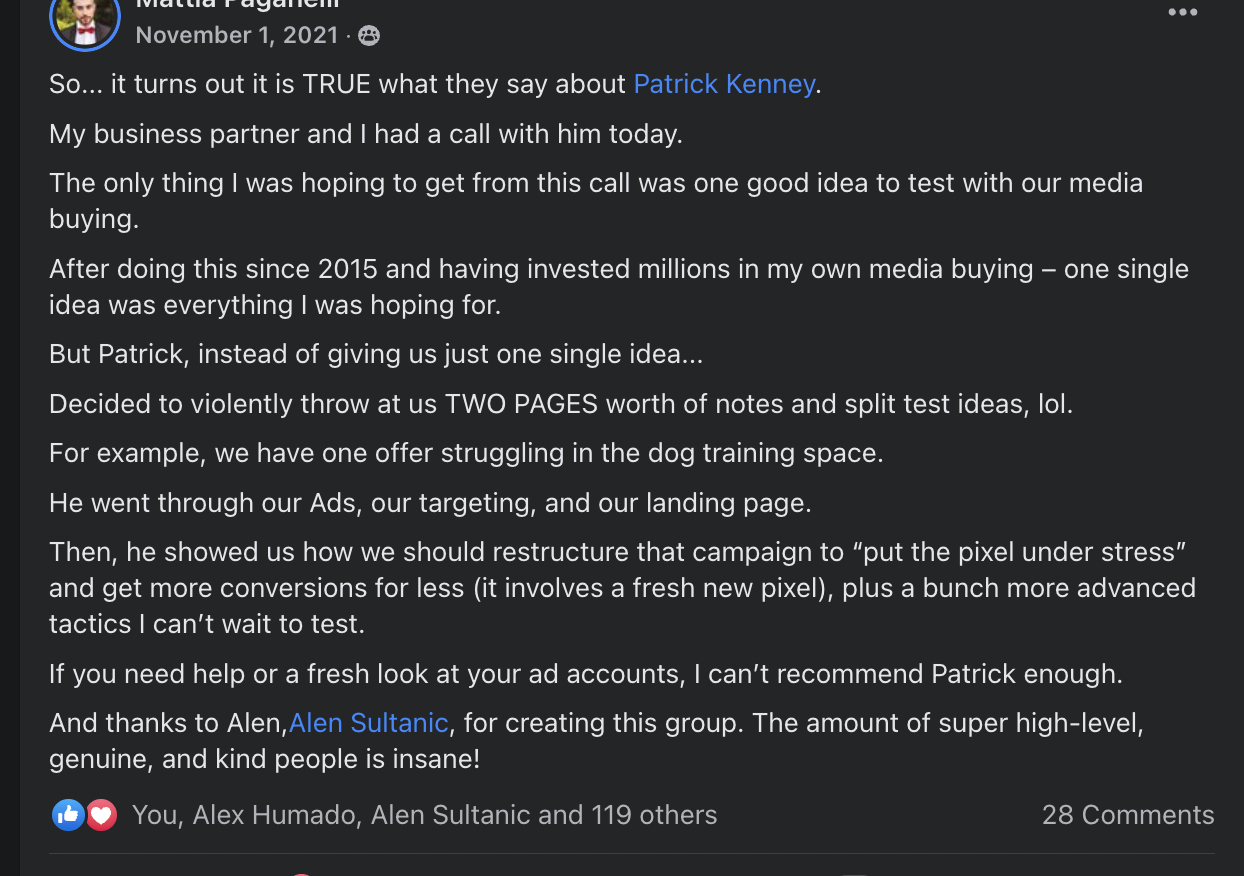This screenshot has height=876, width=1244.
Task: Click the line 'He went through our Ads'
Action: tap(430, 502)
